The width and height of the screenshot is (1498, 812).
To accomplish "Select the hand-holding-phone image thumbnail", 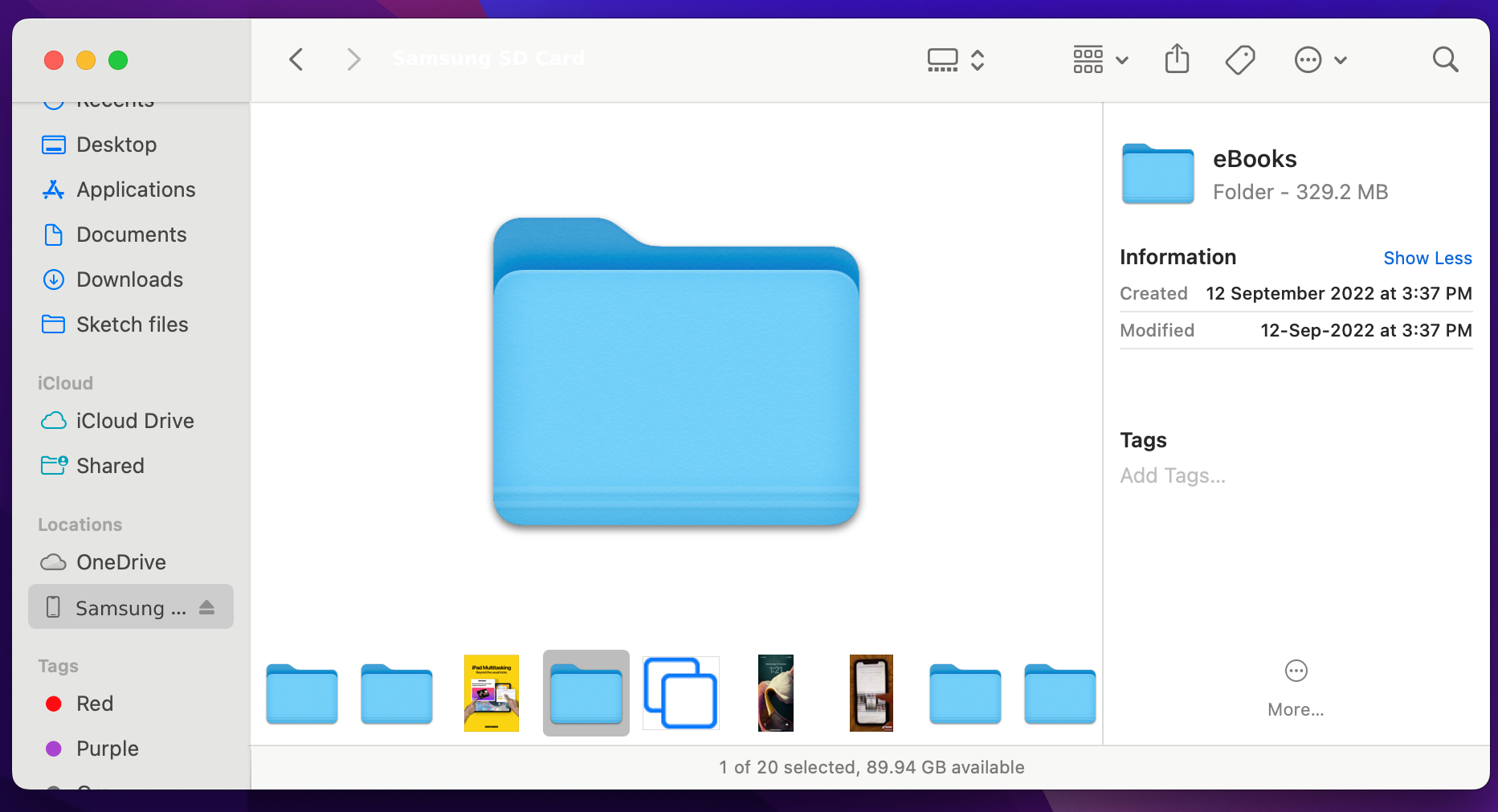I will (871, 693).
